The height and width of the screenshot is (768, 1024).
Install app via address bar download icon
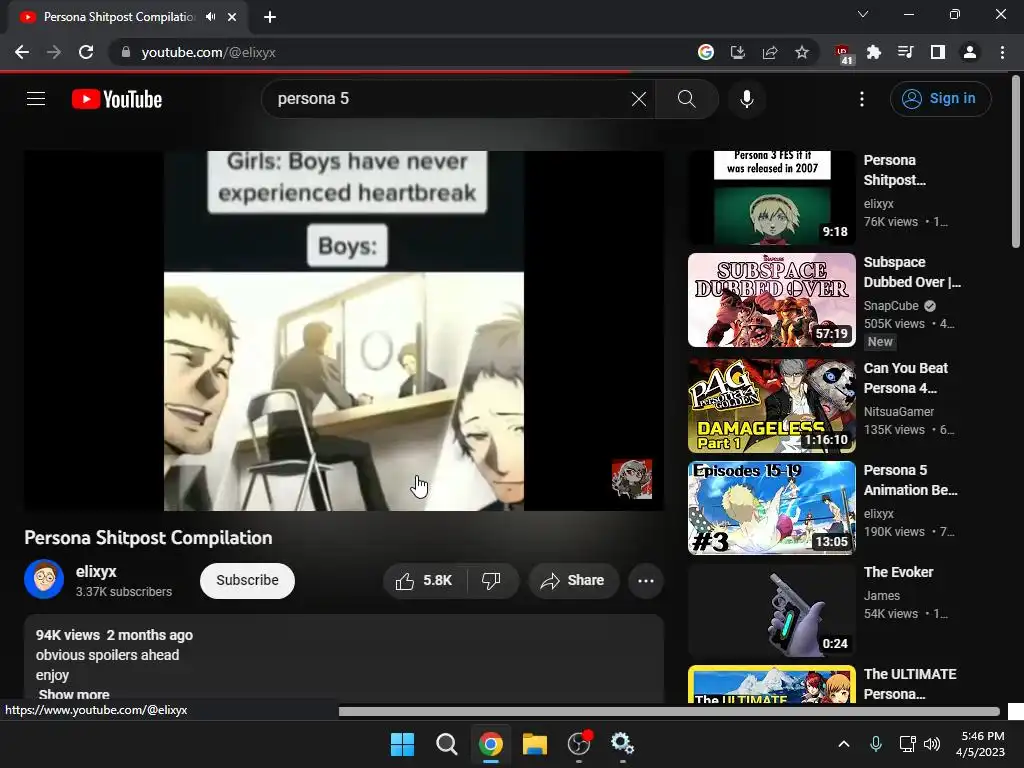738,52
